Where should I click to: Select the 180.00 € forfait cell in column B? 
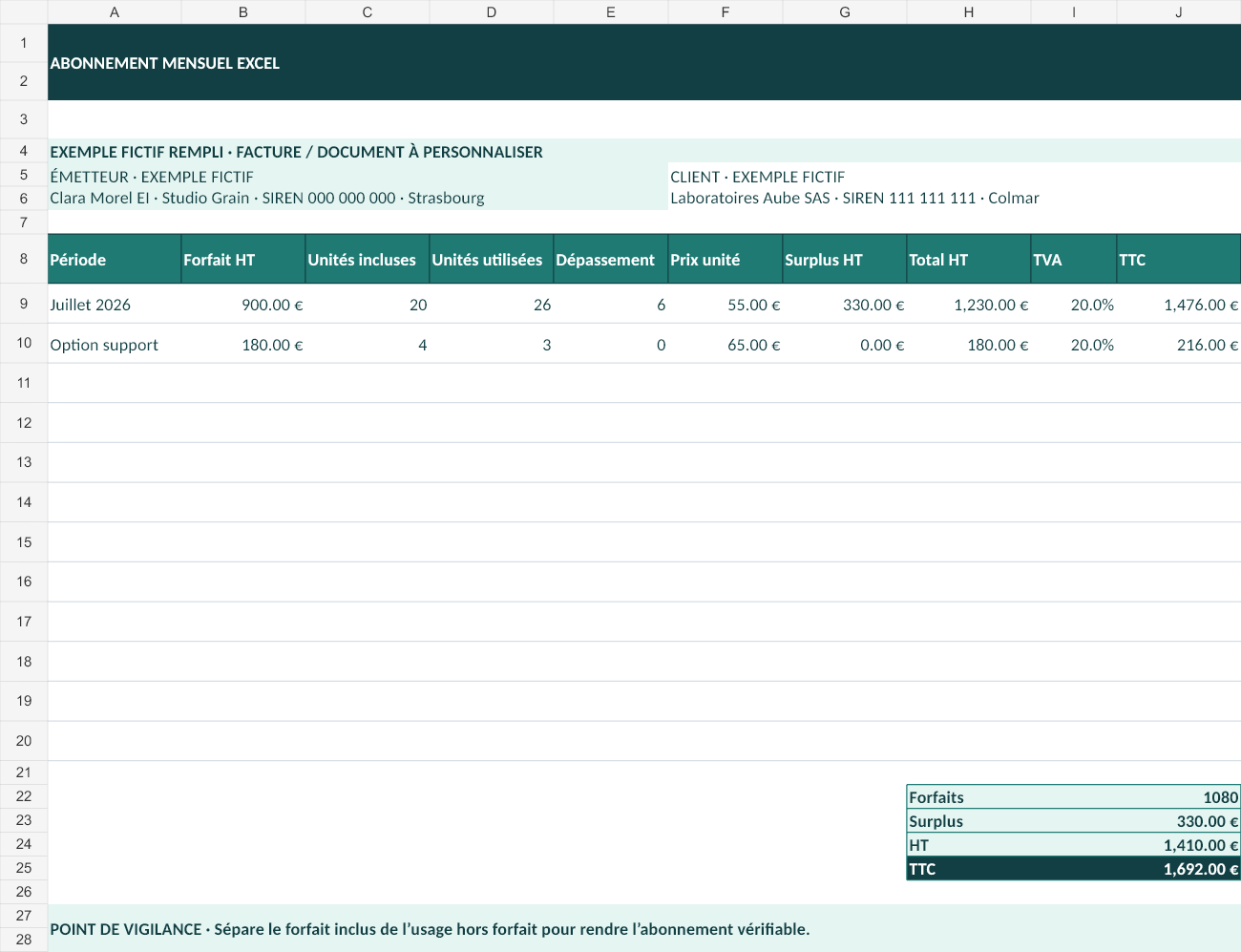coord(243,344)
